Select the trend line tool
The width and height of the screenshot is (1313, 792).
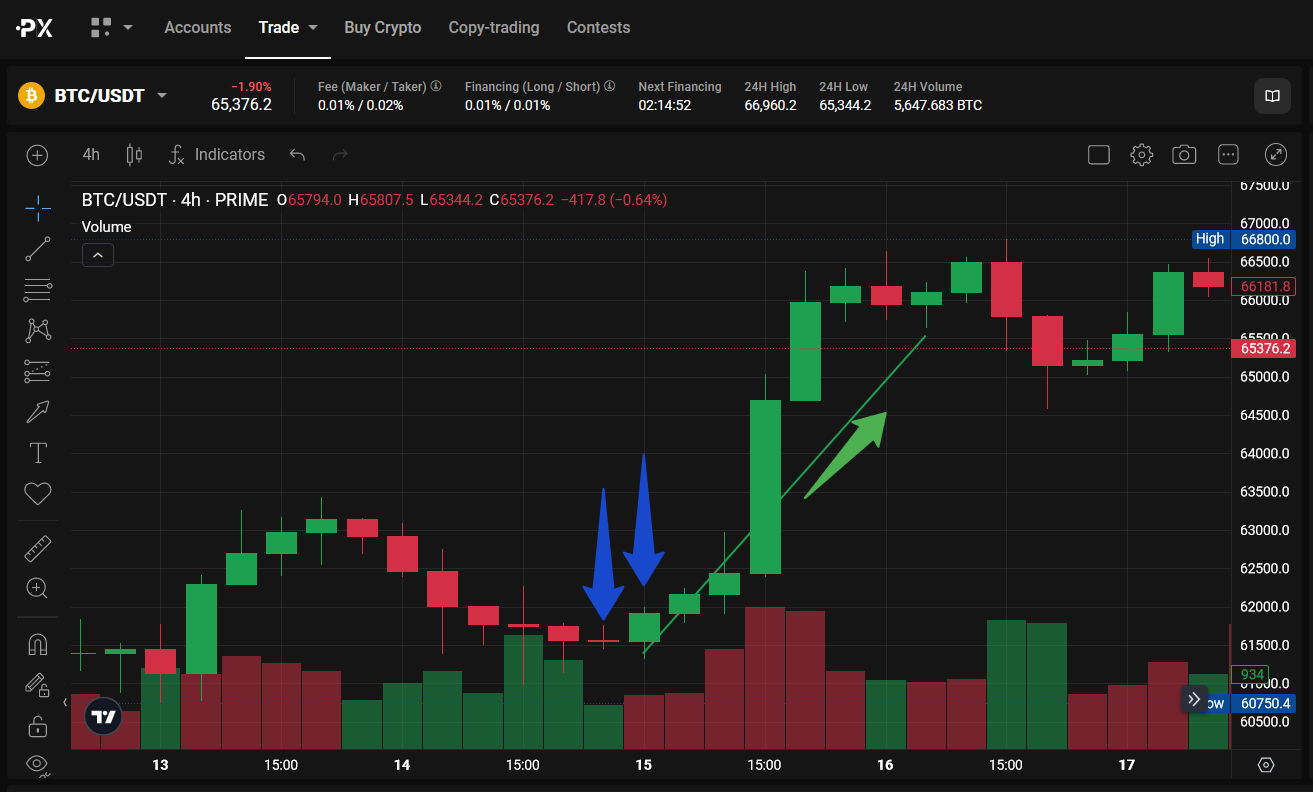(38, 249)
